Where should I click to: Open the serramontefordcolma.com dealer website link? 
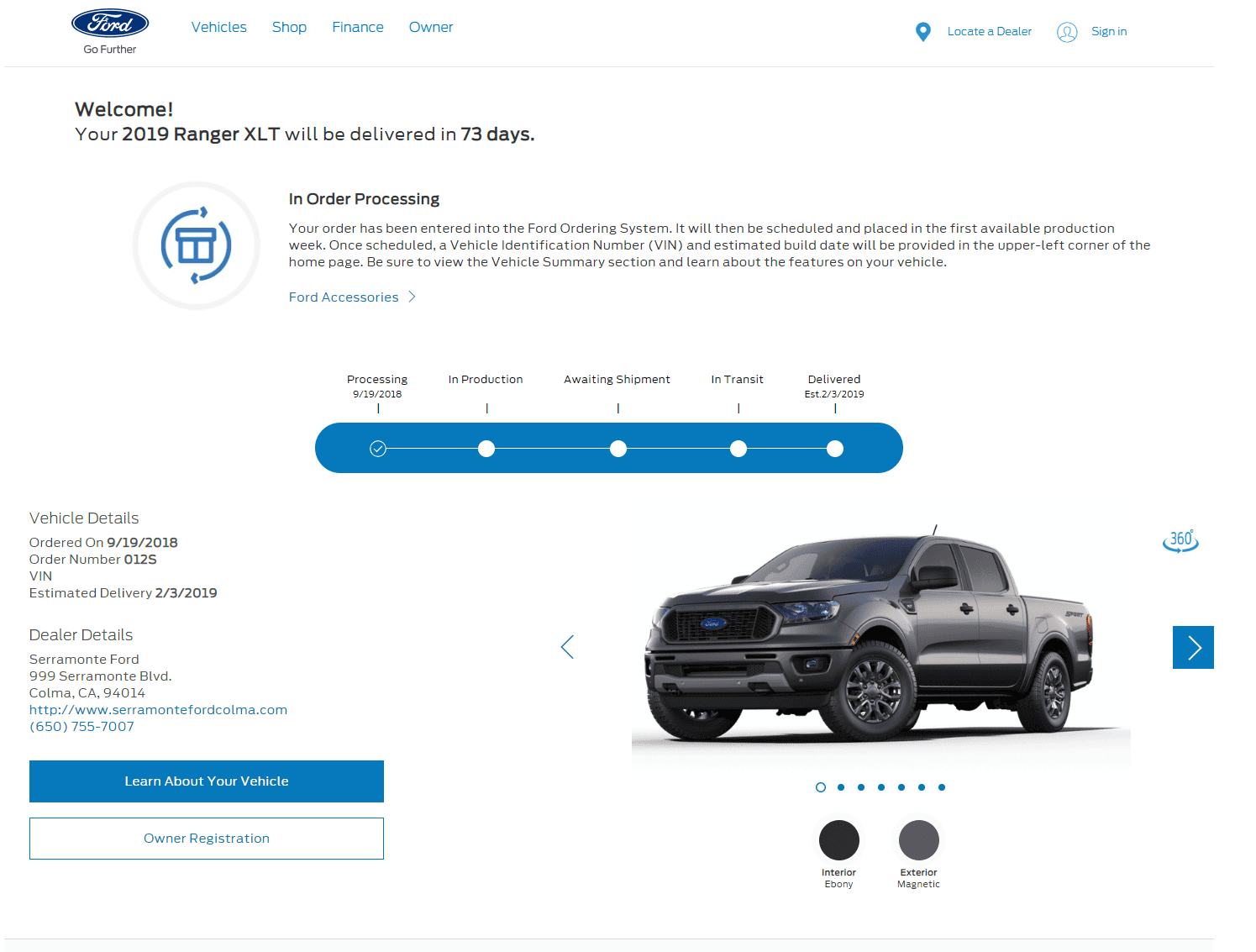coord(158,709)
